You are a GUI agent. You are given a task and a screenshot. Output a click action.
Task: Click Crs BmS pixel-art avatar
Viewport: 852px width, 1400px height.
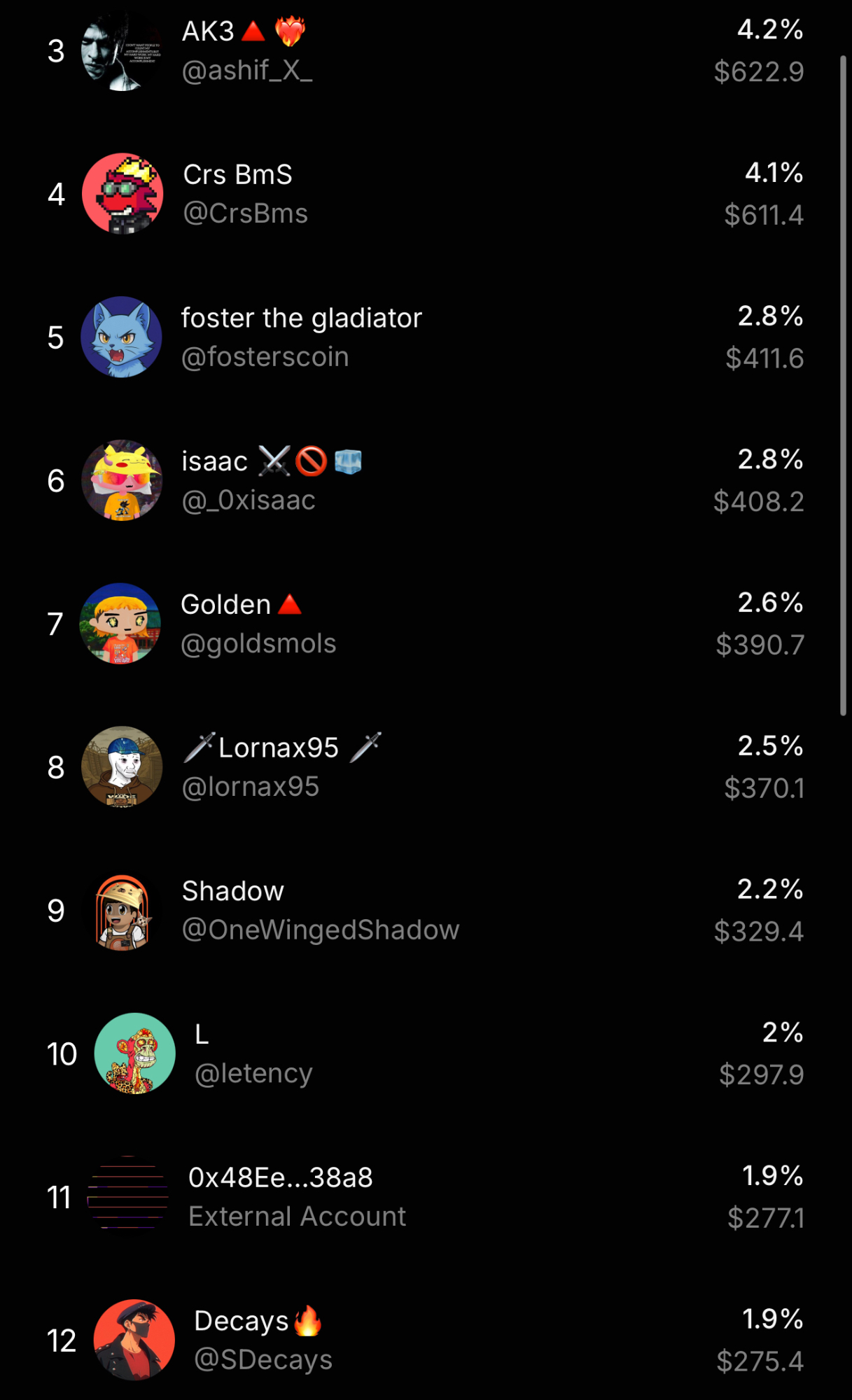(x=123, y=194)
